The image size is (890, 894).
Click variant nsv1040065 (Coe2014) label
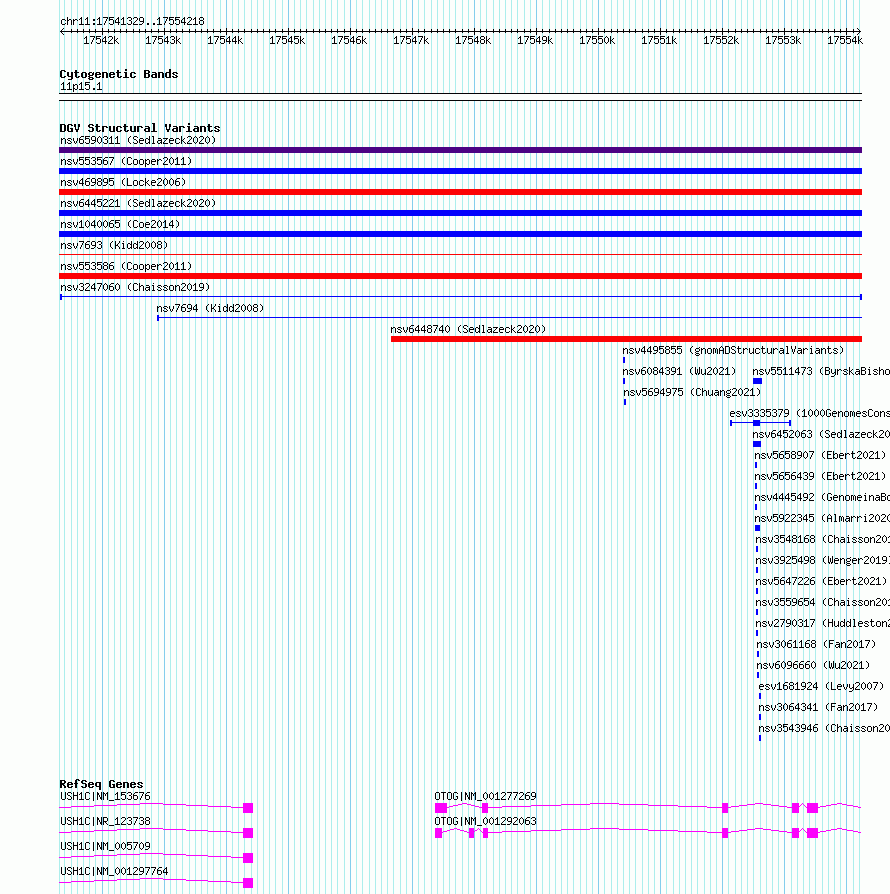coord(120,225)
